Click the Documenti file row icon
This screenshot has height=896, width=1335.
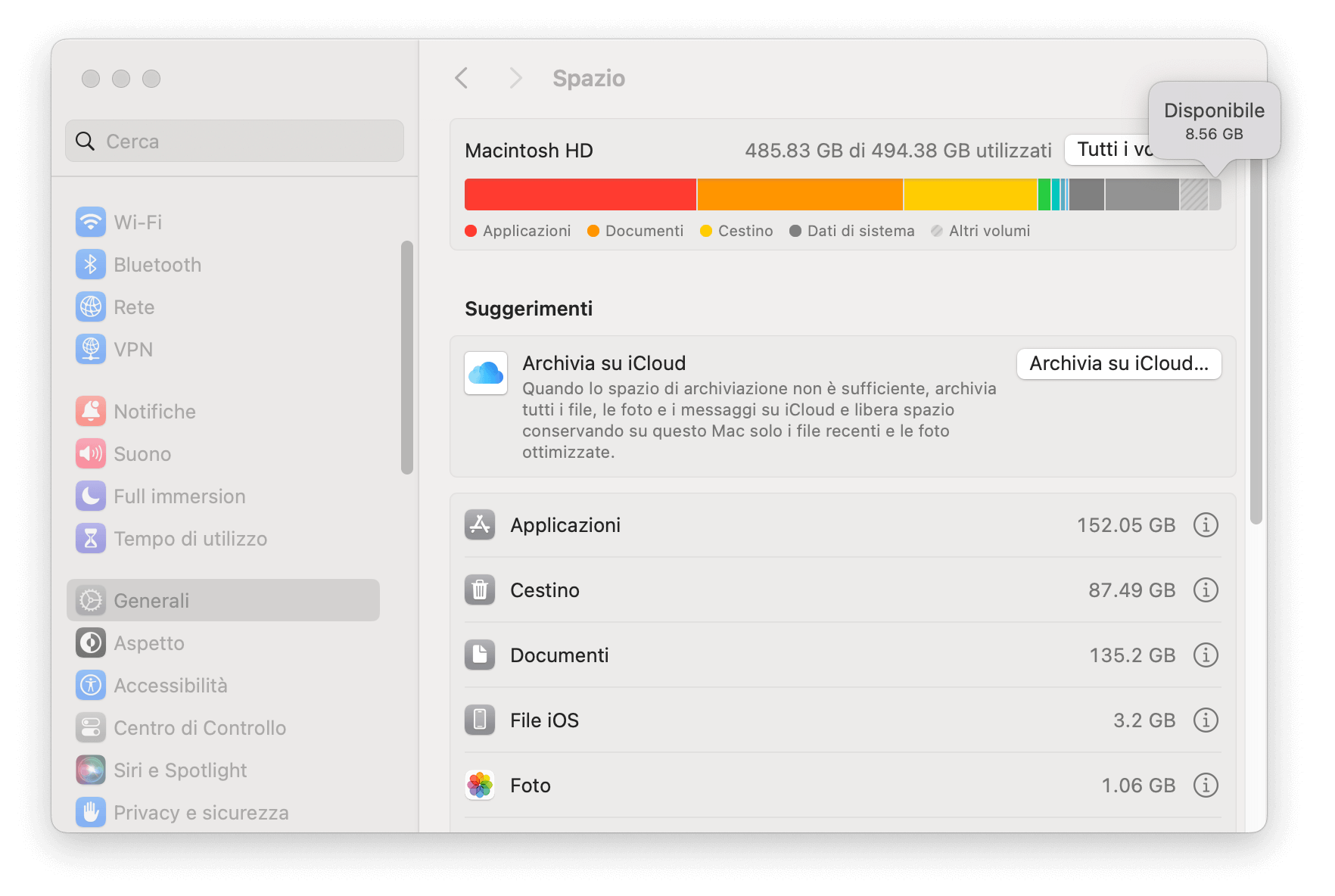coord(480,655)
